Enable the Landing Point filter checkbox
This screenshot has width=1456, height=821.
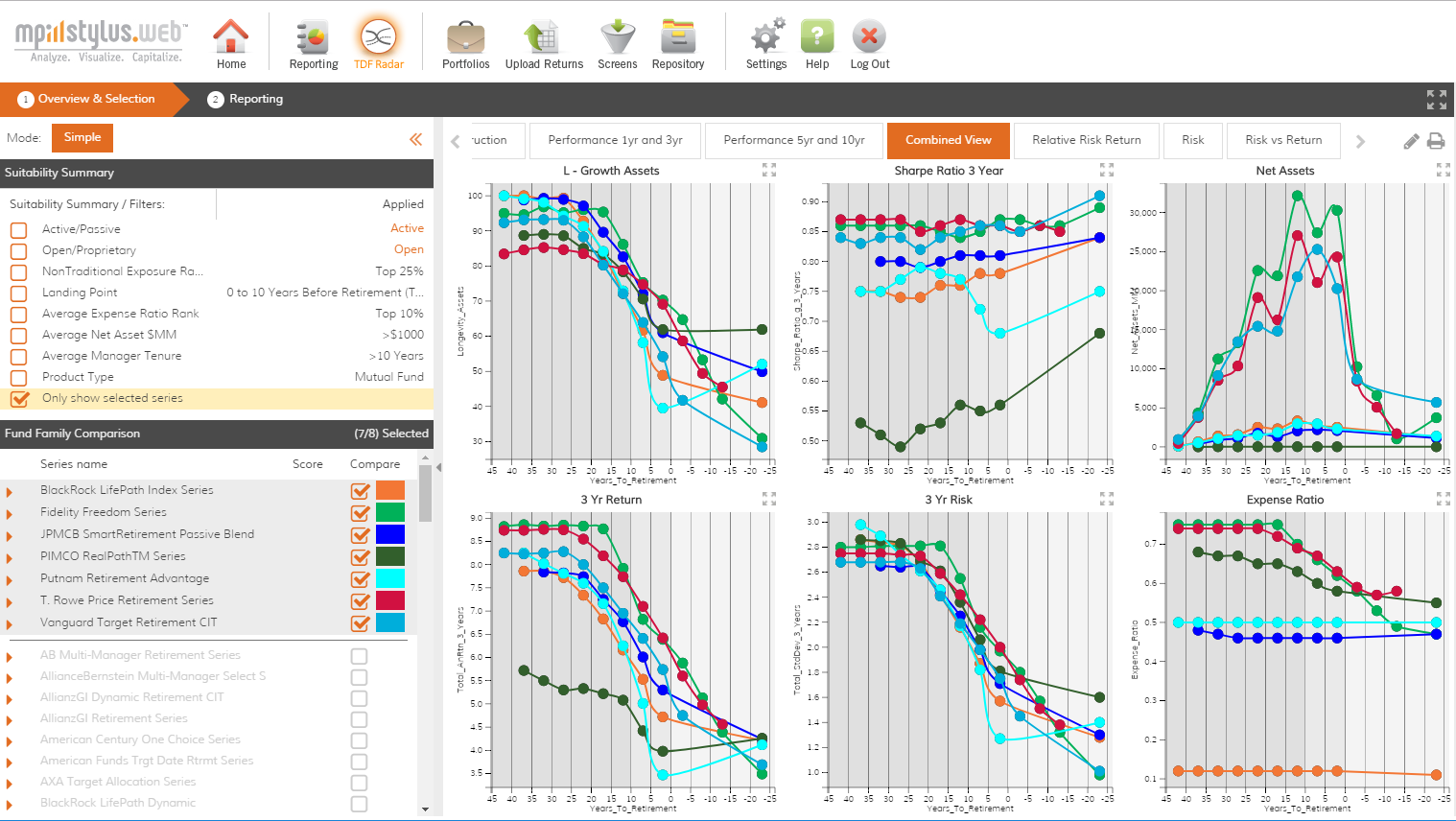(18, 293)
